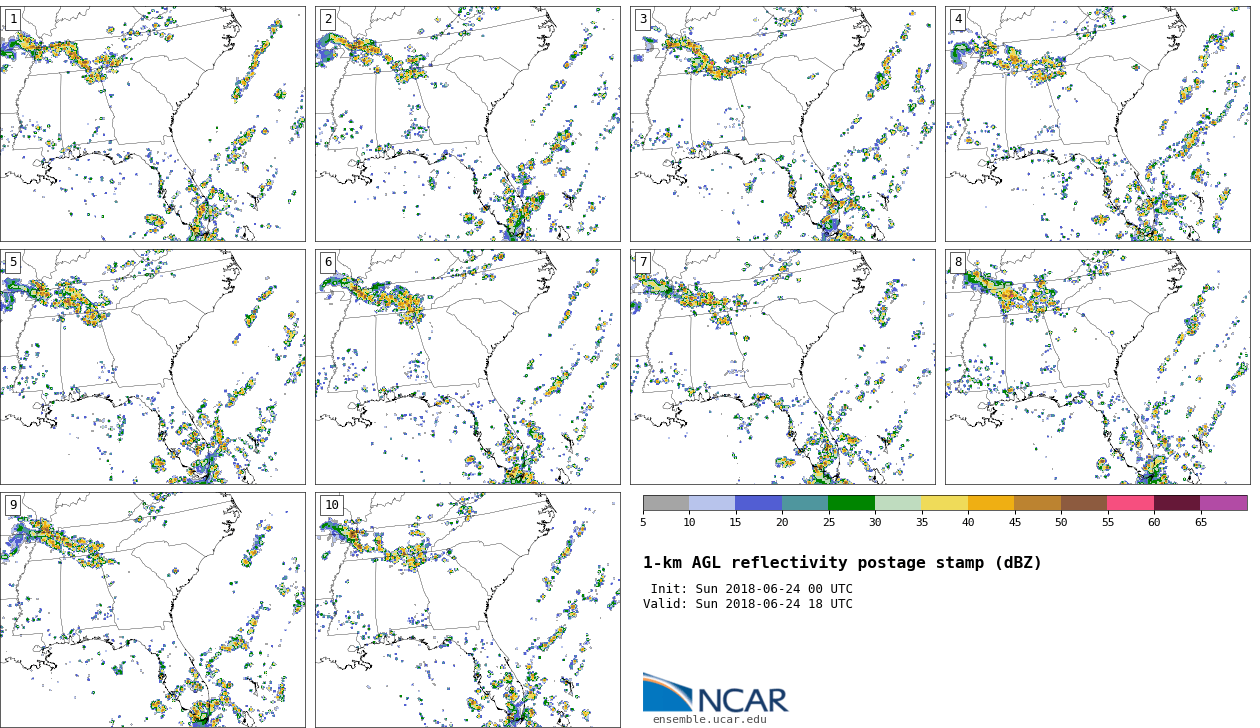This screenshot has height=728, width=1260.
Task: Choose the member 5 postage stamp
Action: click(x=153, y=367)
